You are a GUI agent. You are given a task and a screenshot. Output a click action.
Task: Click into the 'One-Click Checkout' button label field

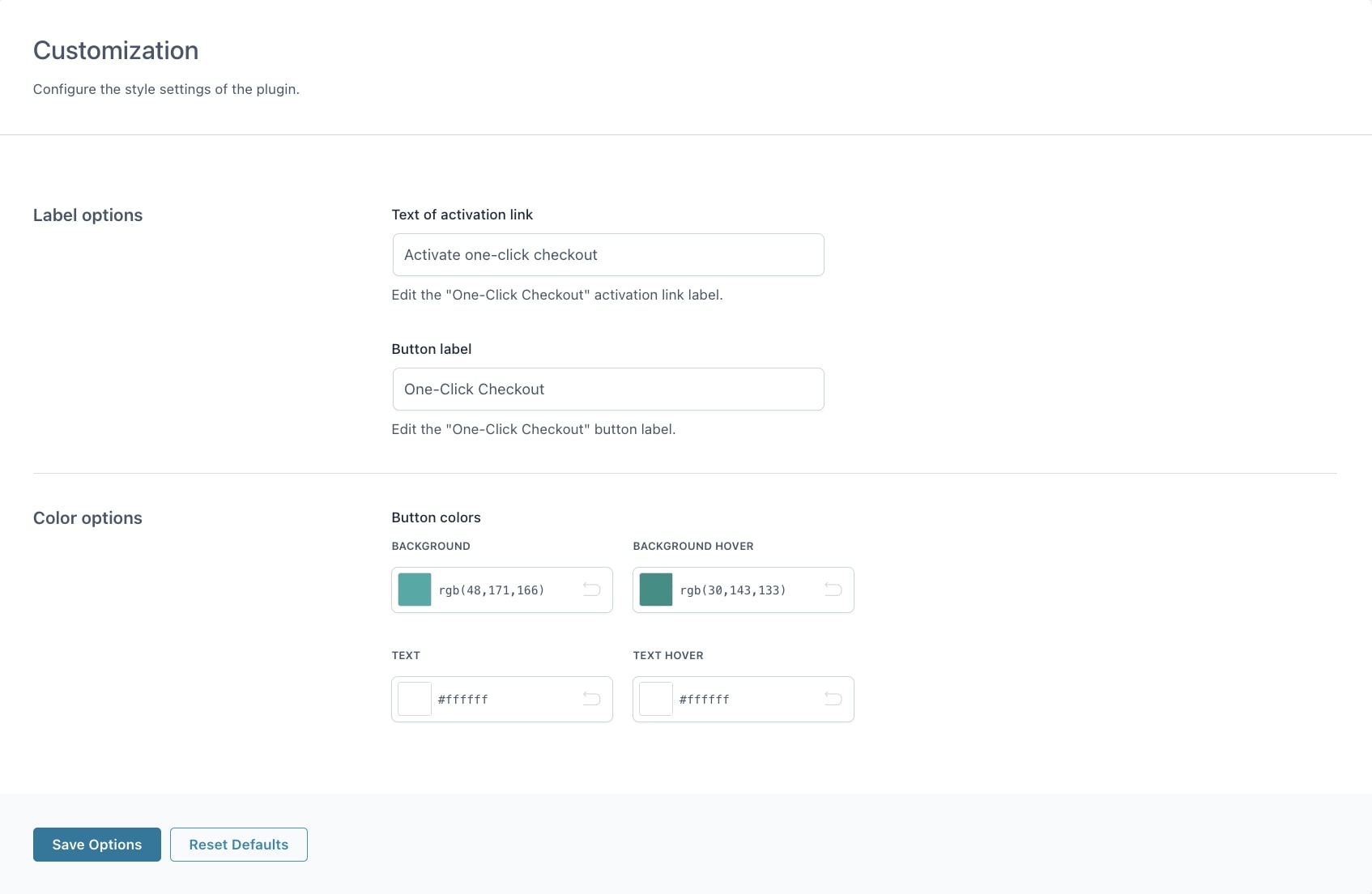[607, 390]
